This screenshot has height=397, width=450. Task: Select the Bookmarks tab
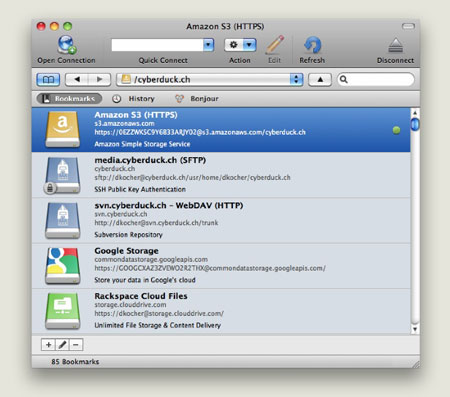coord(69,99)
